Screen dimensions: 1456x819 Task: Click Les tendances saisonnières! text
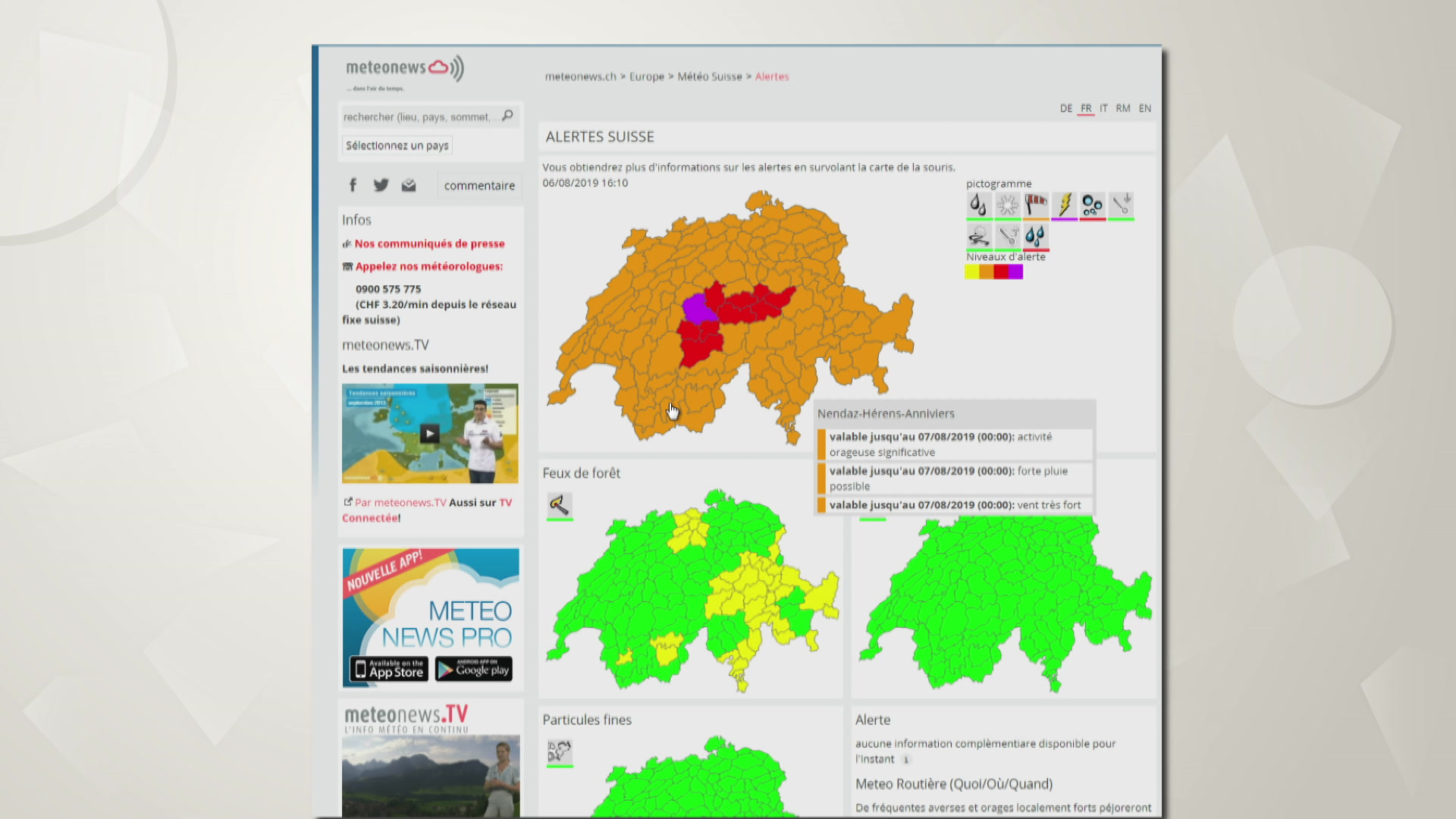click(415, 369)
